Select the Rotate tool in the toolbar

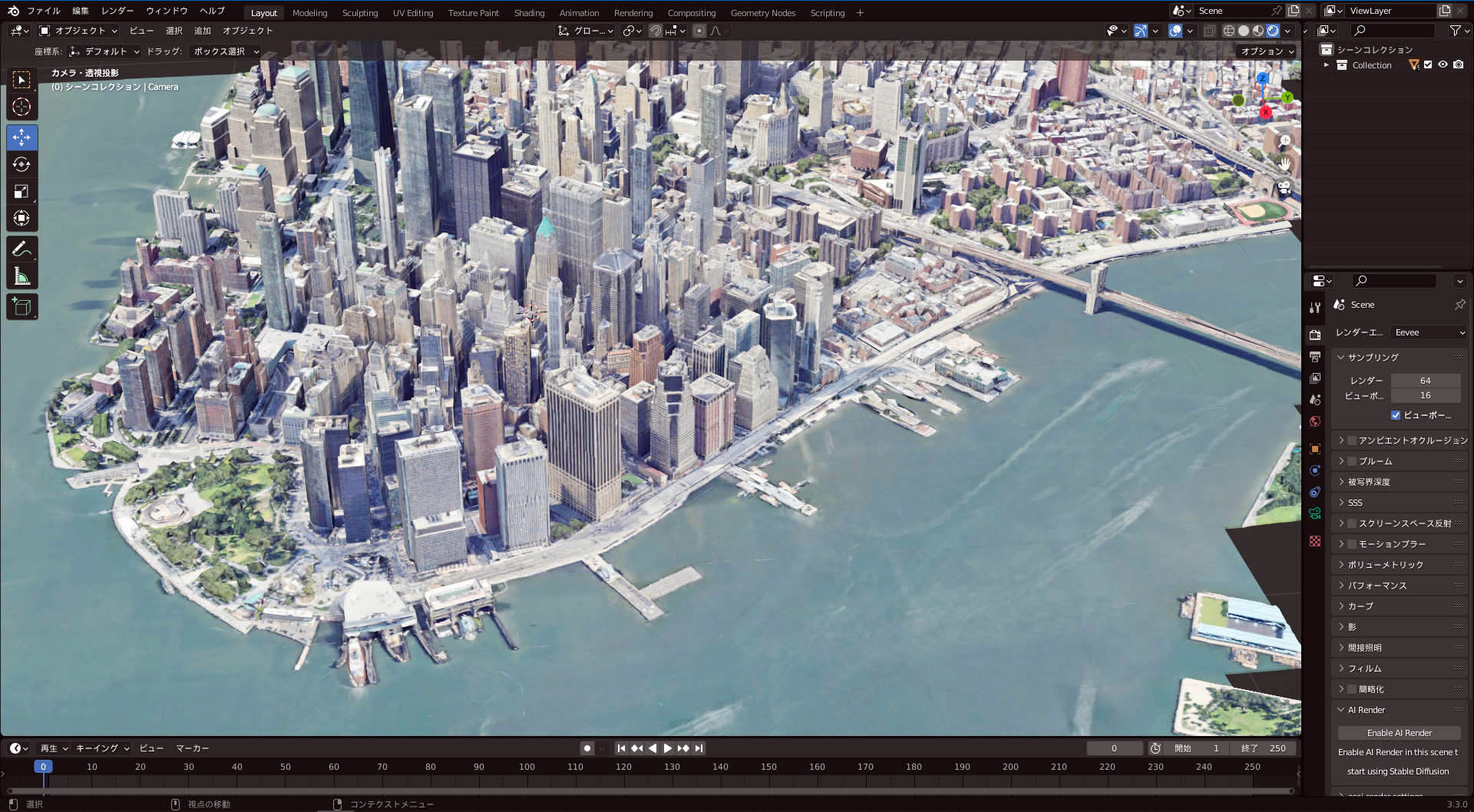tap(22, 164)
